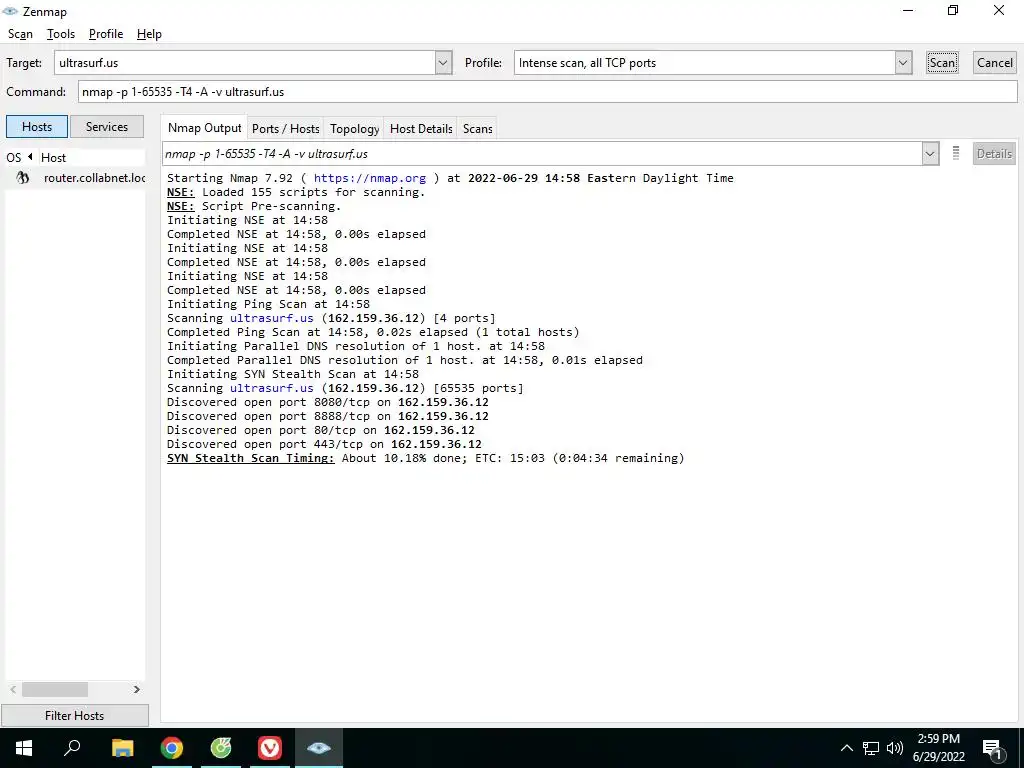Open taskbar search magnifier
The image size is (1024, 768).
click(72, 748)
